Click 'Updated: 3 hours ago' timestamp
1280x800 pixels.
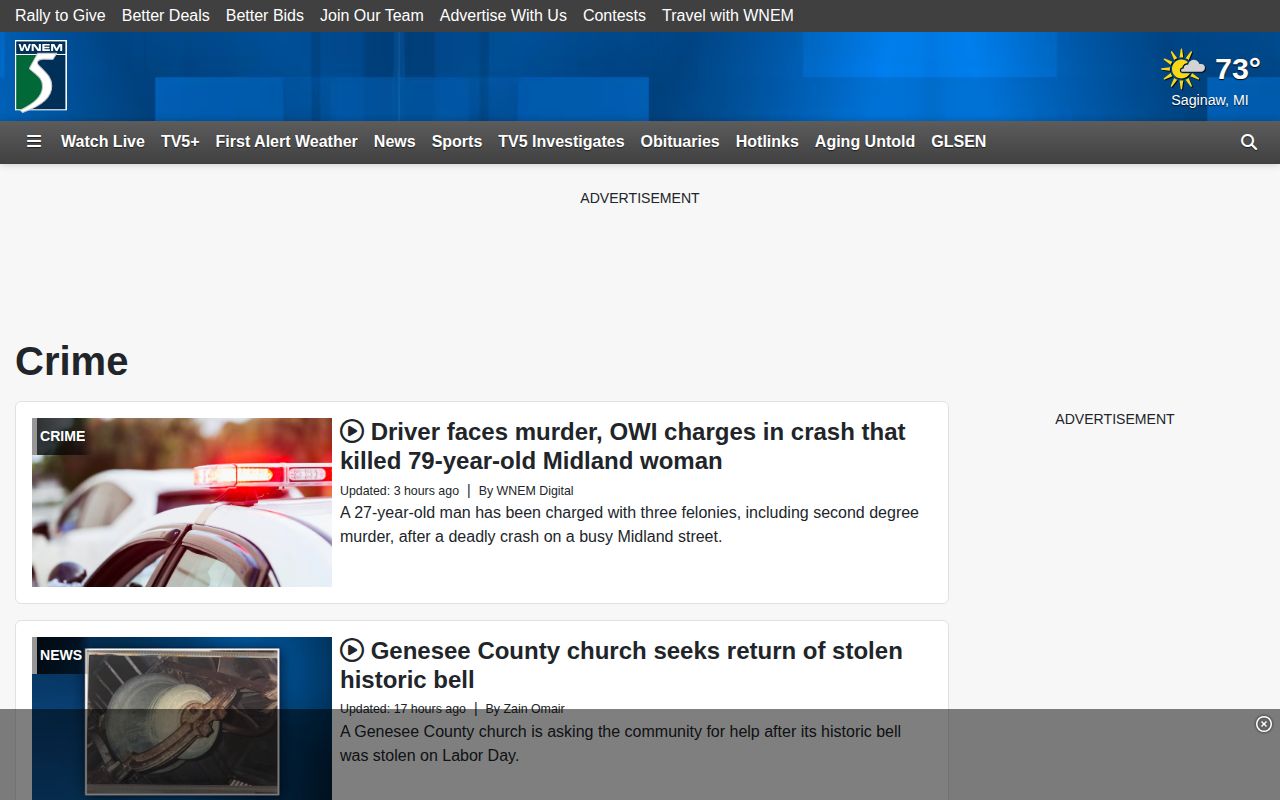click(x=400, y=491)
